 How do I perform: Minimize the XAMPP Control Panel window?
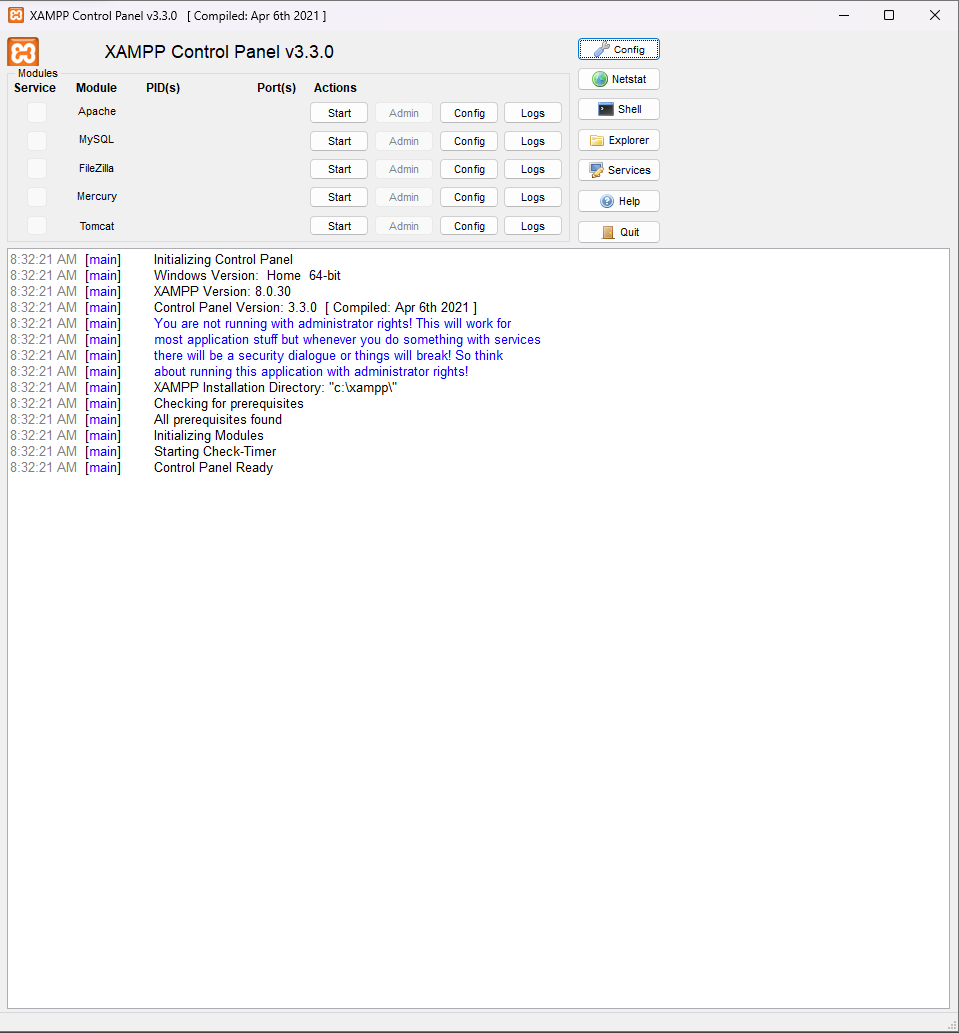click(844, 15)
